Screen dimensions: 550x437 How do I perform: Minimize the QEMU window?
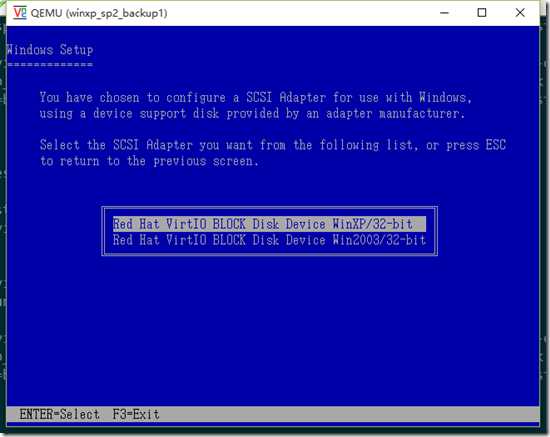(x=444, y=13)
